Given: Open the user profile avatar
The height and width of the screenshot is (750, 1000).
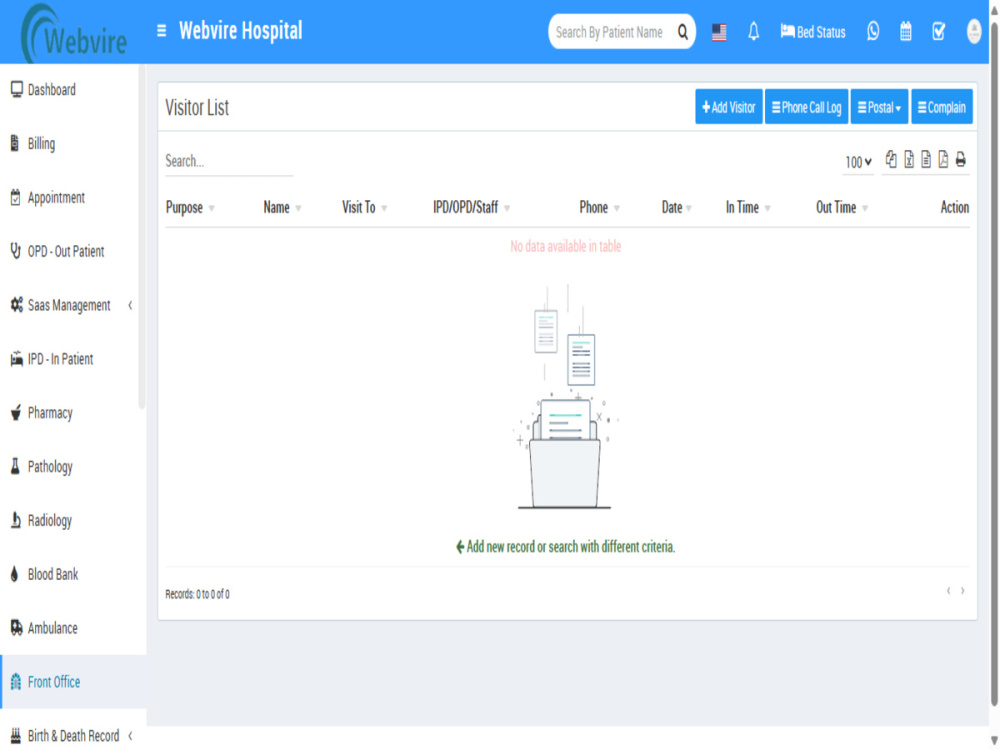Looking at the screenshot, I should (x=974, y=31).
